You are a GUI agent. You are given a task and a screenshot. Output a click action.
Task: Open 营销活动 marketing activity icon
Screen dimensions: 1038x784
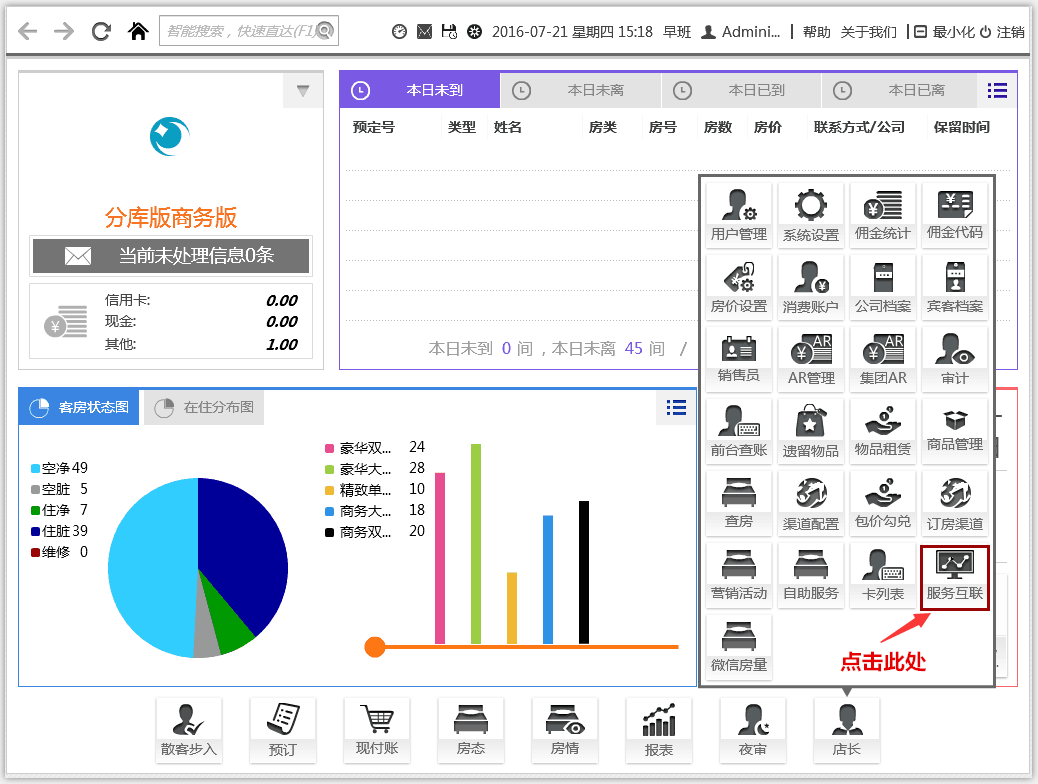[x=739, y=575]
